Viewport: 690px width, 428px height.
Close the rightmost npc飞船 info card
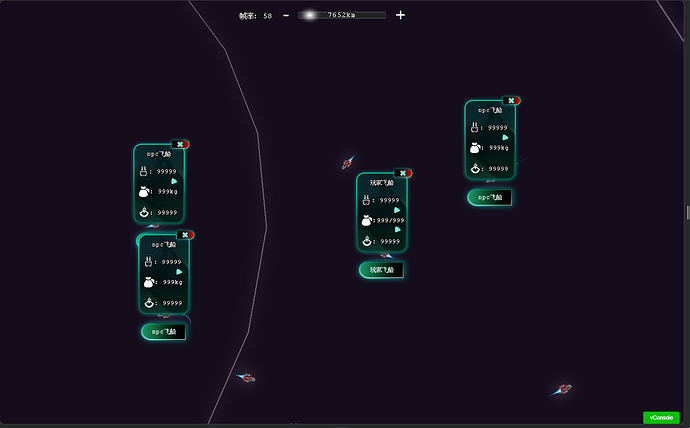[x=511, y=101]
